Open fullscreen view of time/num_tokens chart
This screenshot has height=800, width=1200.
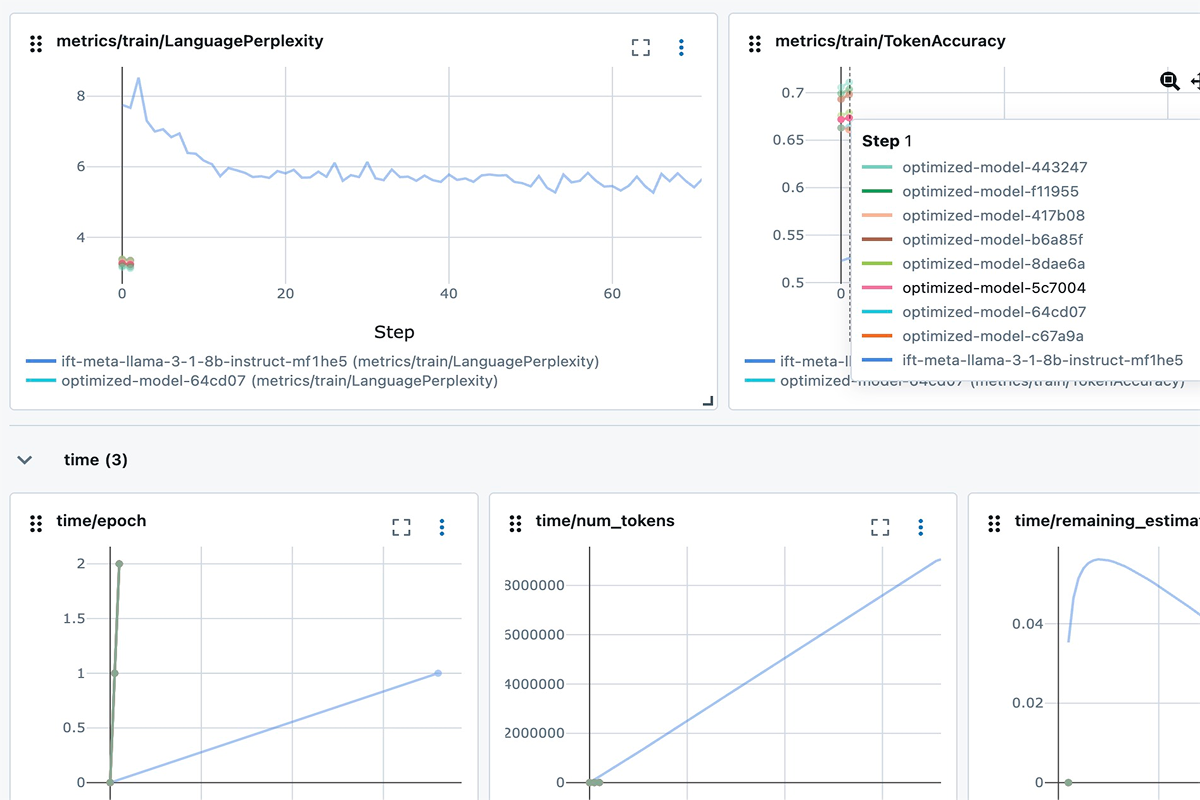point(880,527)
